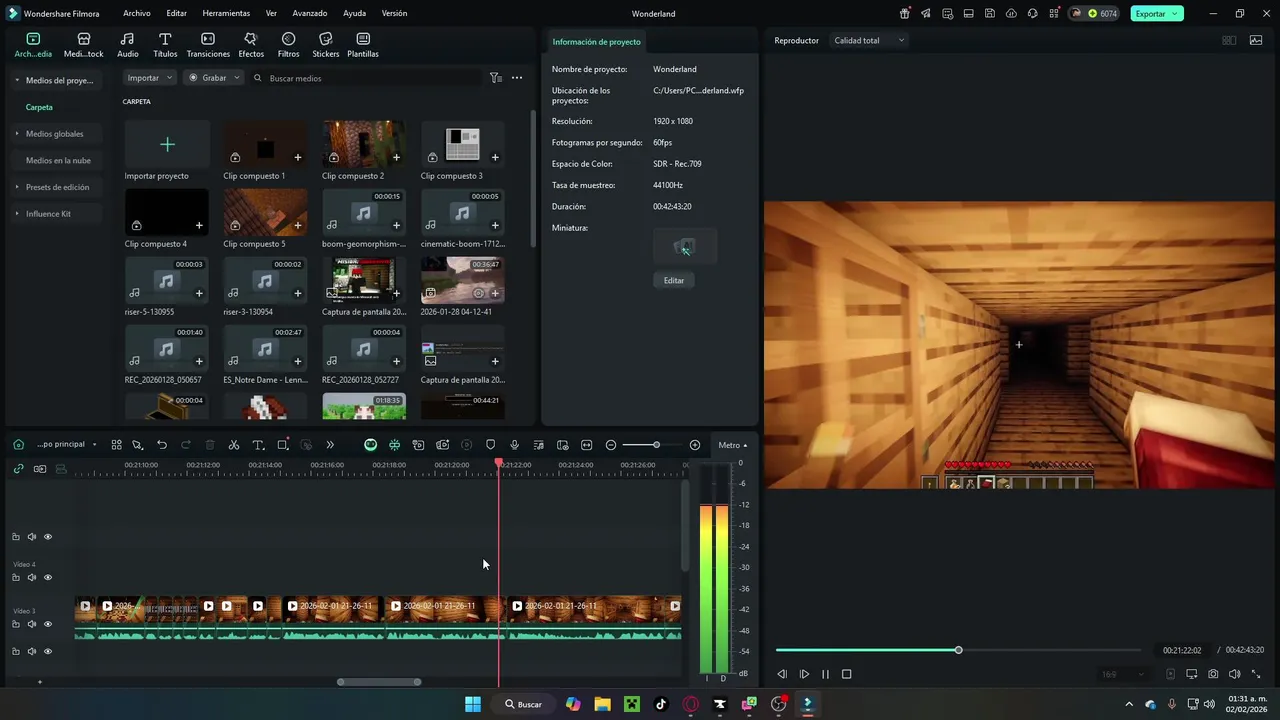The image size is (1280, 720).
Task: Toggle the Metro audio meter button
Action: click(x=732, y=445)
